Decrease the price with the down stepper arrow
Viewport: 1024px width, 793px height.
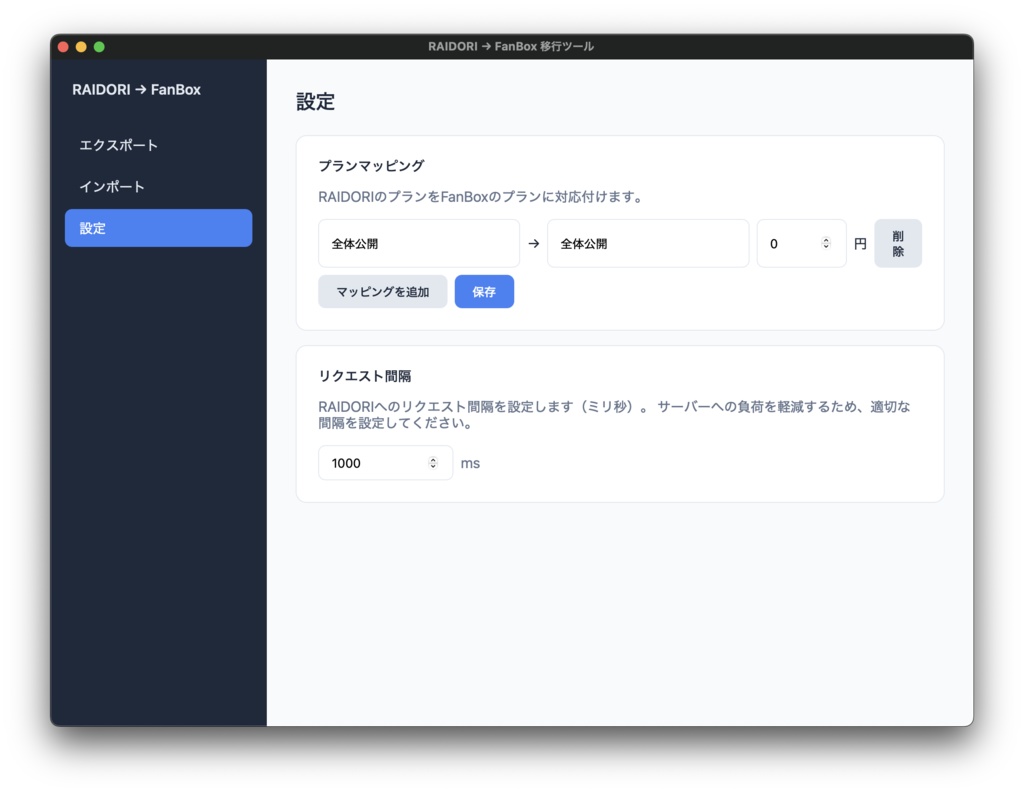[x=826, y=247]
